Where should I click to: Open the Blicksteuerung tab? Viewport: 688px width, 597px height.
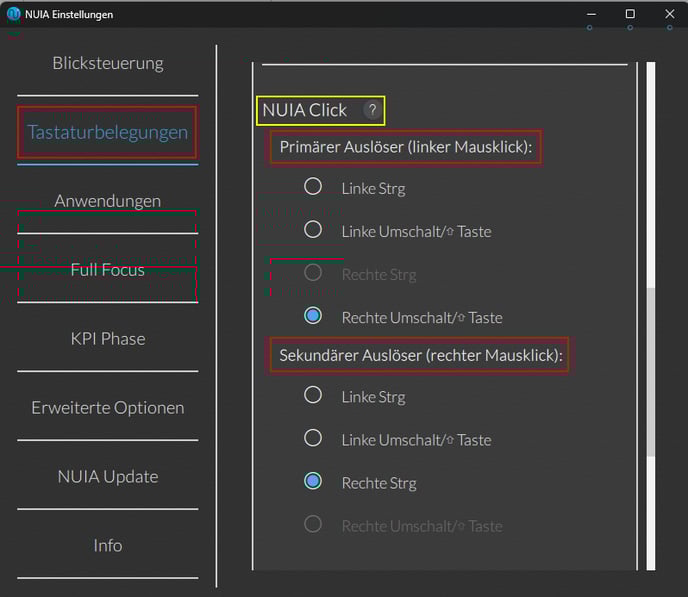pyautogui.click(x=108, y=64)
